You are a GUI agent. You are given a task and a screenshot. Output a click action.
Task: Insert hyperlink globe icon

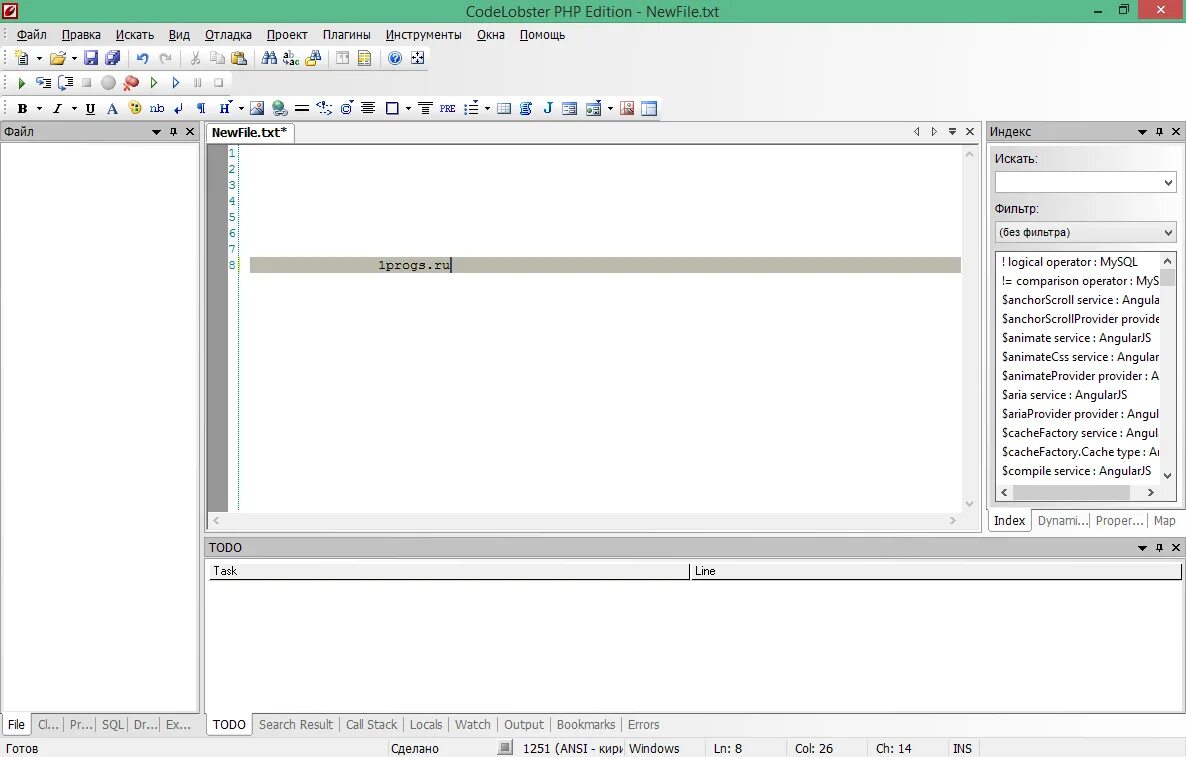[x=280, y=109]
